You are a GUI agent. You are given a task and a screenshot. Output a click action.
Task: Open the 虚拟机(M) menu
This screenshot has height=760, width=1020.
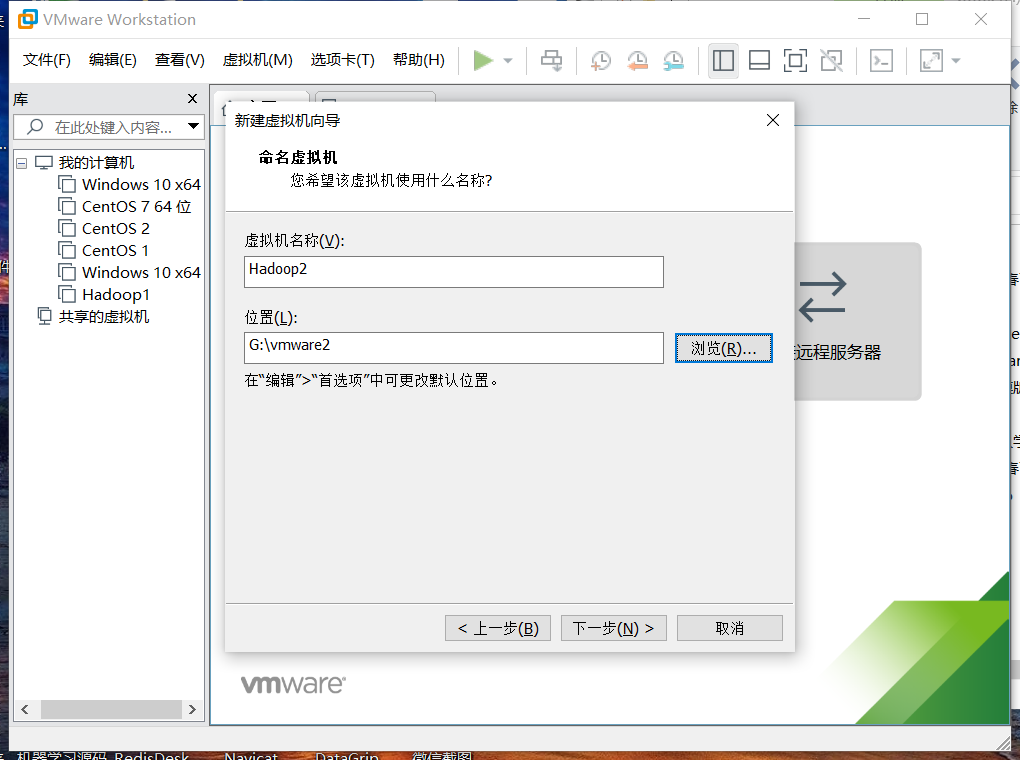point(258,60)
